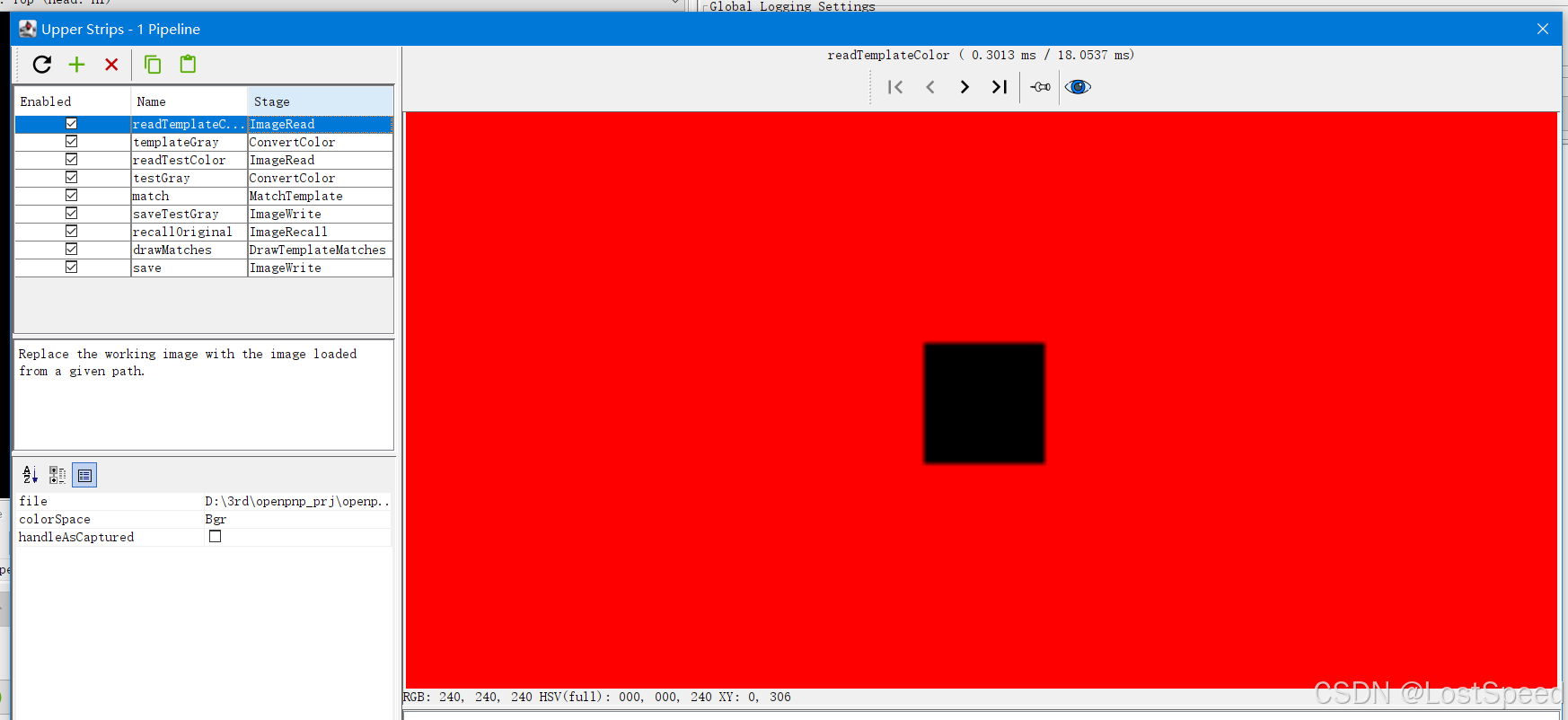Click the ImageRecall stage type cell
This screenshot has width=1568, height=720.
click(x=320, y=232)
